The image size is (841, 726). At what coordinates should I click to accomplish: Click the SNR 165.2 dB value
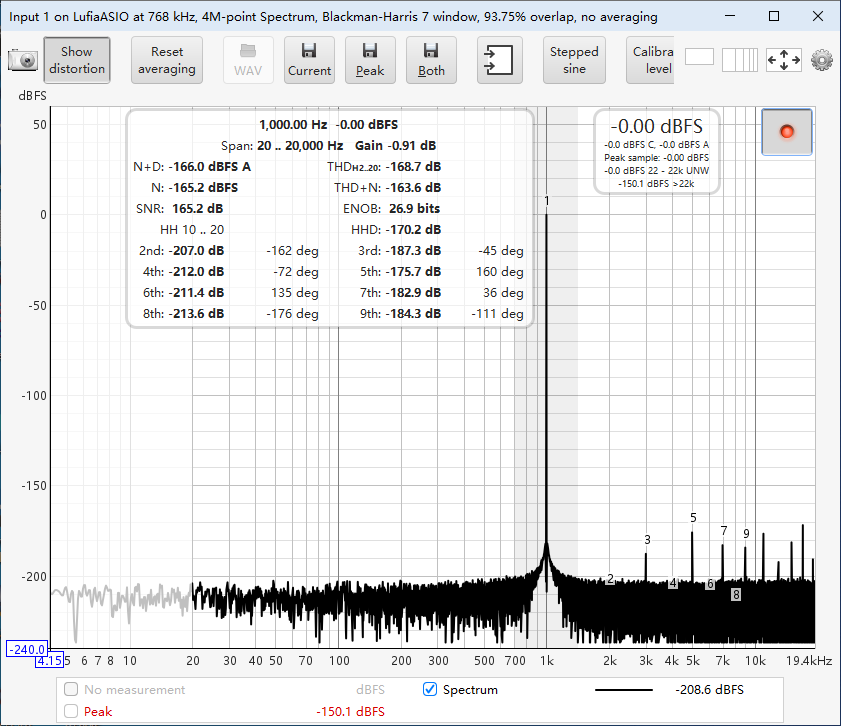tap(197, 209)
